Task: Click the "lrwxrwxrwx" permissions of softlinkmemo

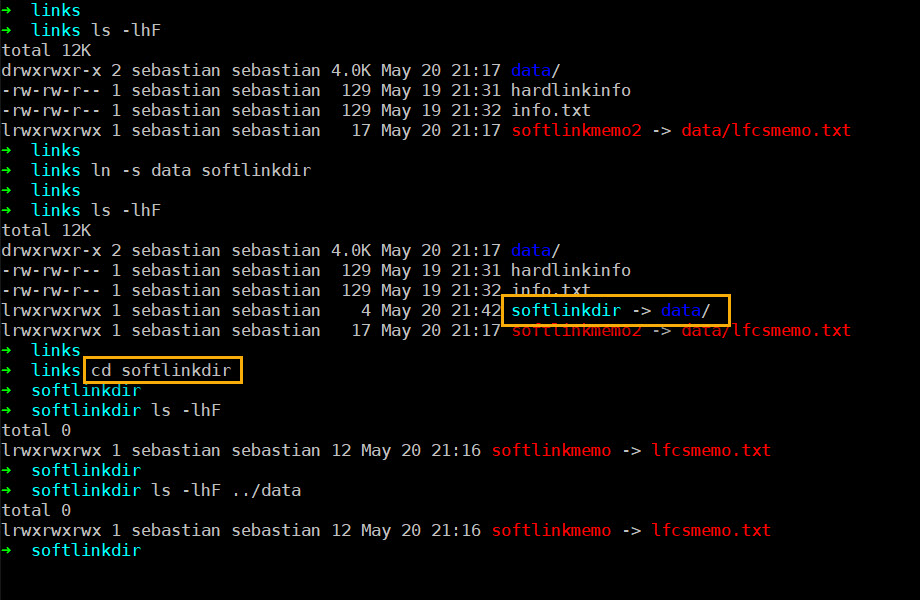Action: coord(51,450)
